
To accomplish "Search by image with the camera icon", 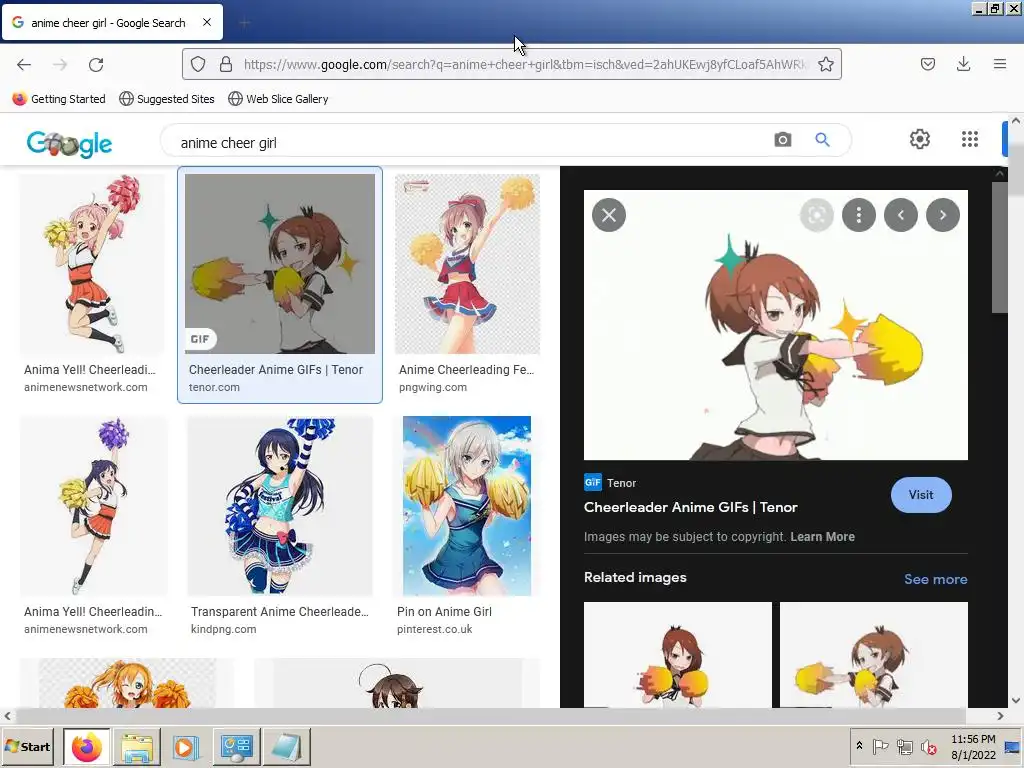I will click(x=782, y=140).
